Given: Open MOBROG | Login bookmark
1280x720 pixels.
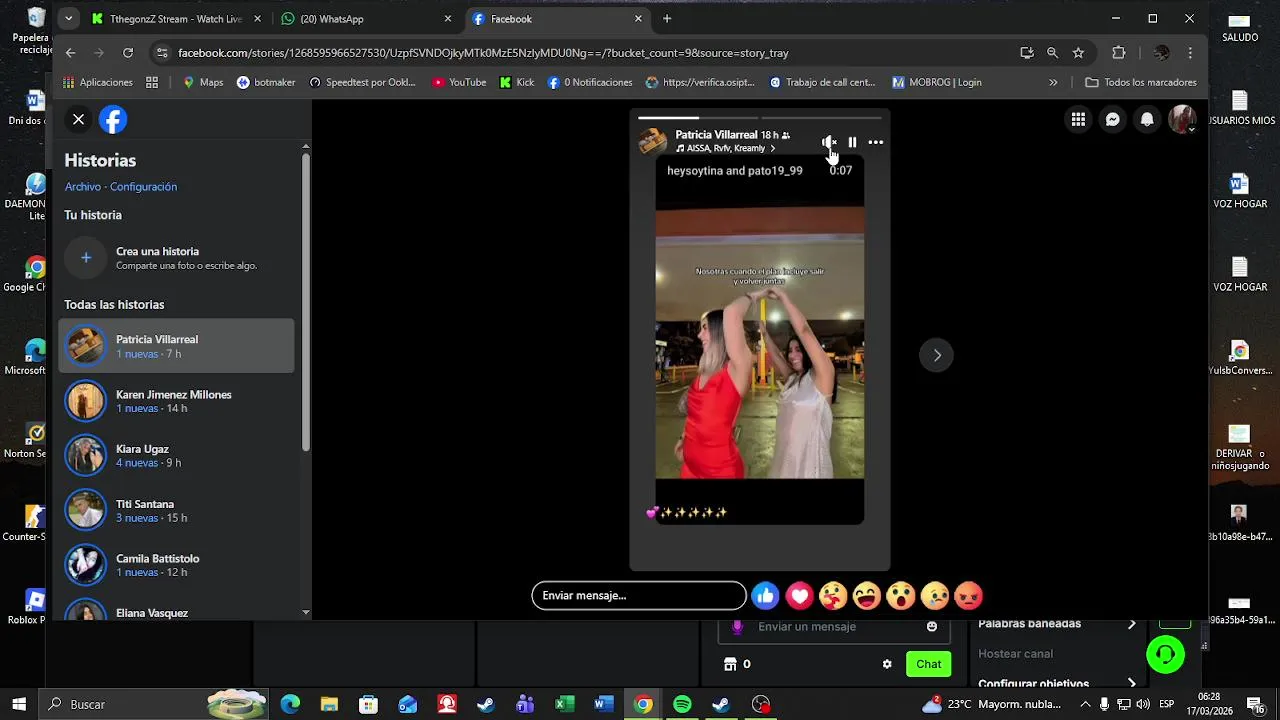Looking at the screenshot, I should coord(937,83).
